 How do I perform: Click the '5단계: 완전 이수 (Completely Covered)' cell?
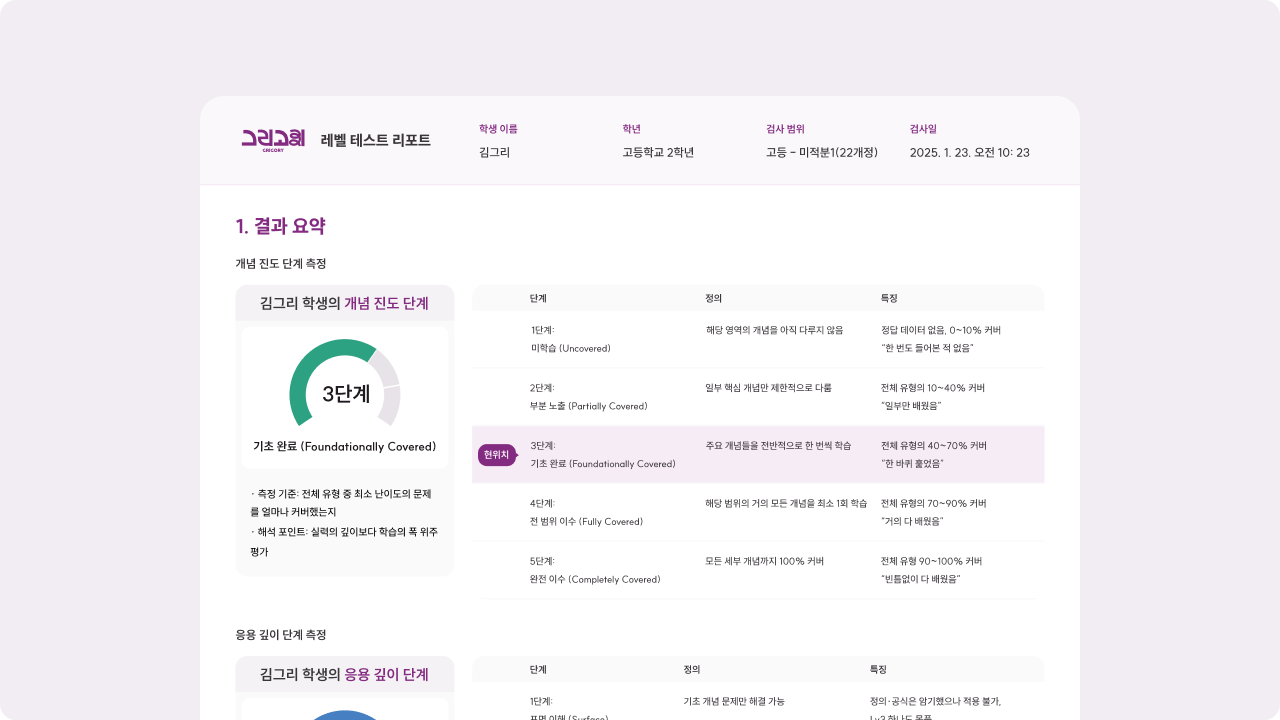pos(595,570)
